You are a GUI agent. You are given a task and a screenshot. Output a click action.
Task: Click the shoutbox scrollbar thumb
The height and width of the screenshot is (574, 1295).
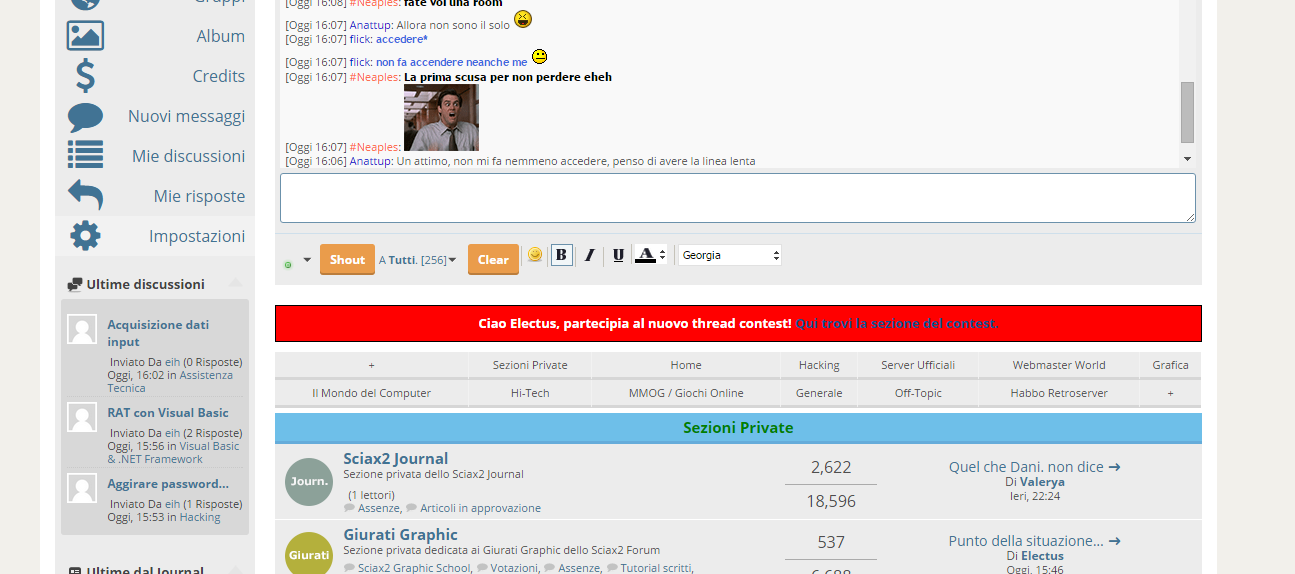(x=1187, y=112)
